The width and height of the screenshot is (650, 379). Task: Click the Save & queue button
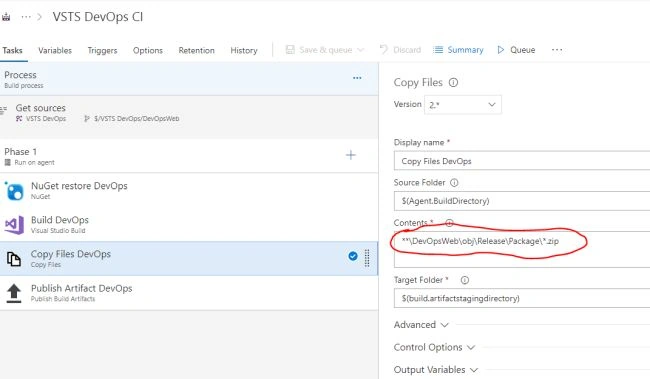(319, 50)
